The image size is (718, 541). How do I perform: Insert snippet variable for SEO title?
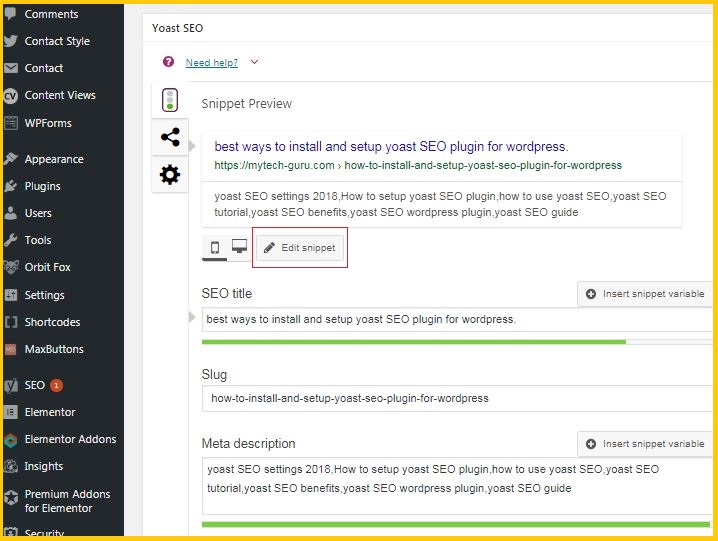(646, 294)
